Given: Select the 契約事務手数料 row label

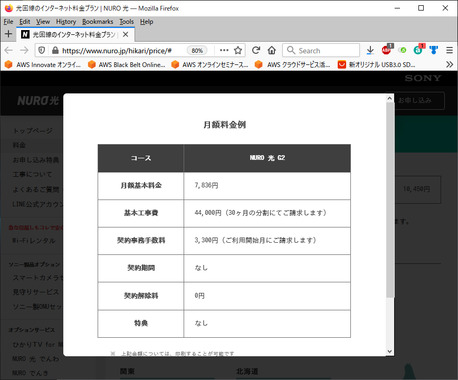Looking at the screenshot, I should pyautogui.click(x=141, y=240).
